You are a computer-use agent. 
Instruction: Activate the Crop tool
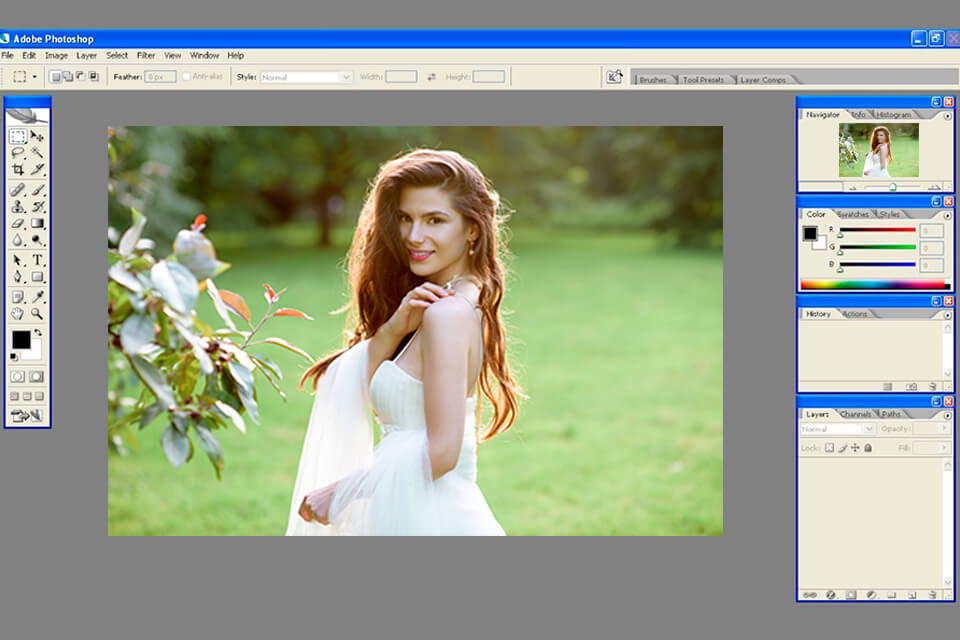18,170
